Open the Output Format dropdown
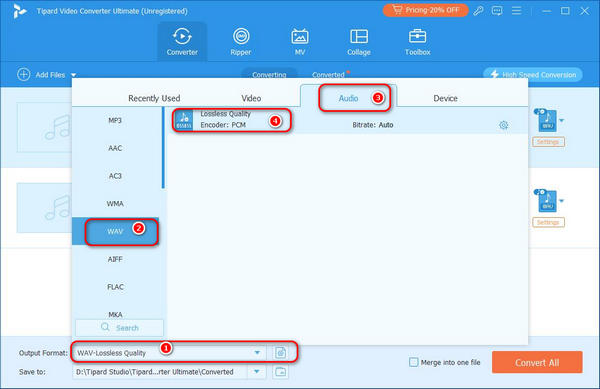 pos(257,353)
